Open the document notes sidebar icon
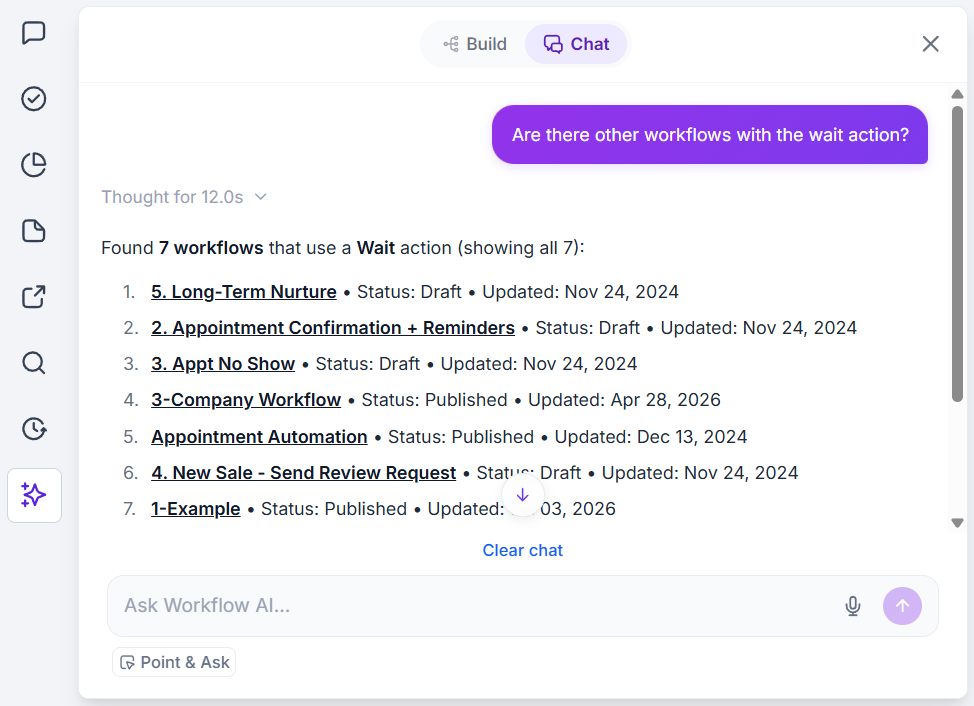The height and width of the screenshot is (706, 974). 34,230
